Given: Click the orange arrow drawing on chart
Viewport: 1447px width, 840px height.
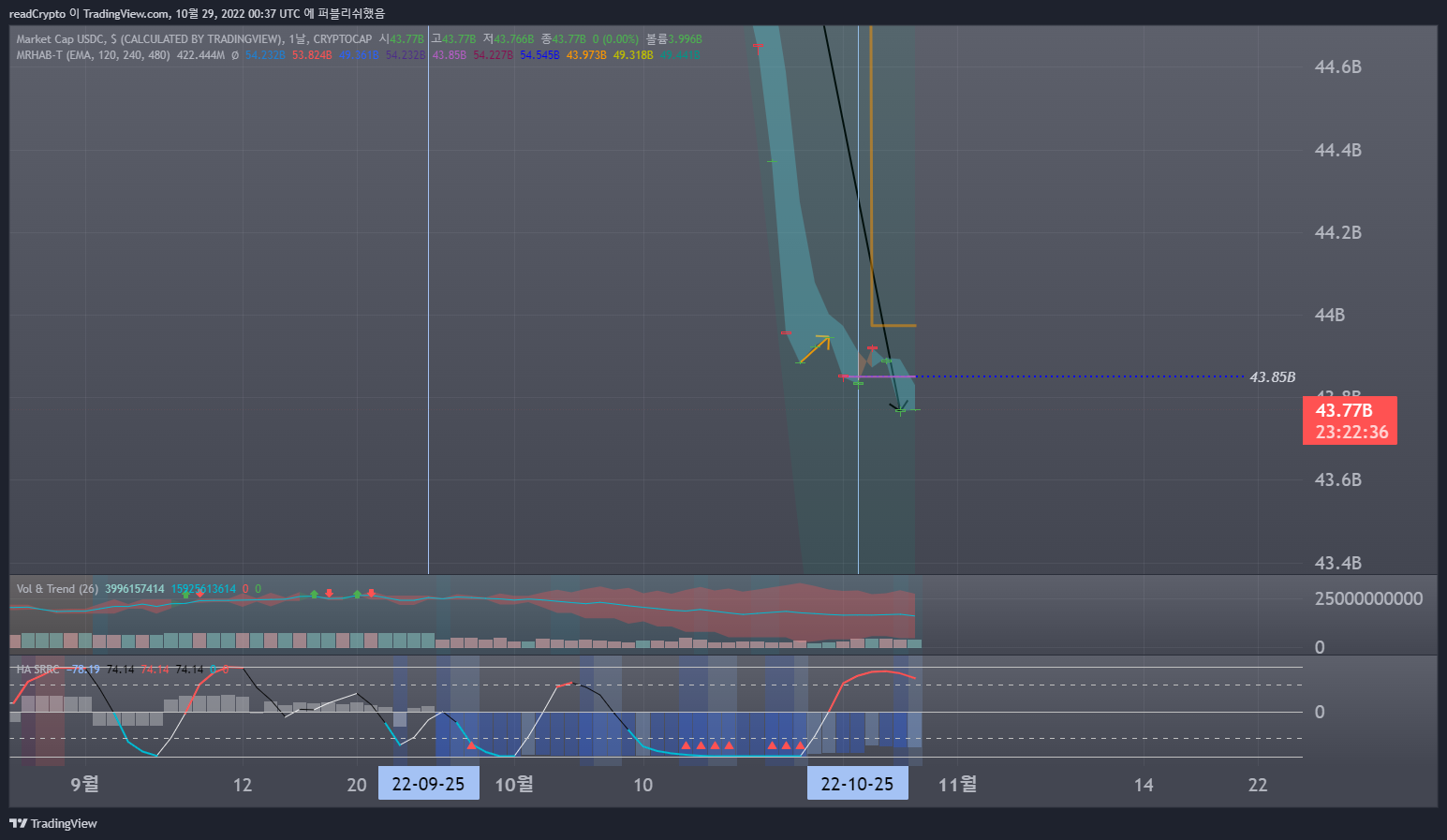Looking at the screenshot, I should coord(814,348).
